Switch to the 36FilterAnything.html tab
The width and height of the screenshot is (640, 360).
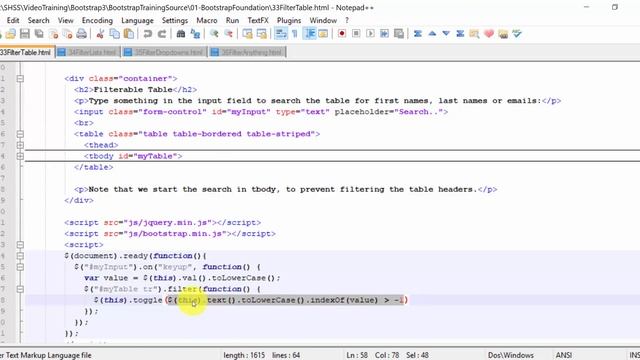tap(247, 52)
